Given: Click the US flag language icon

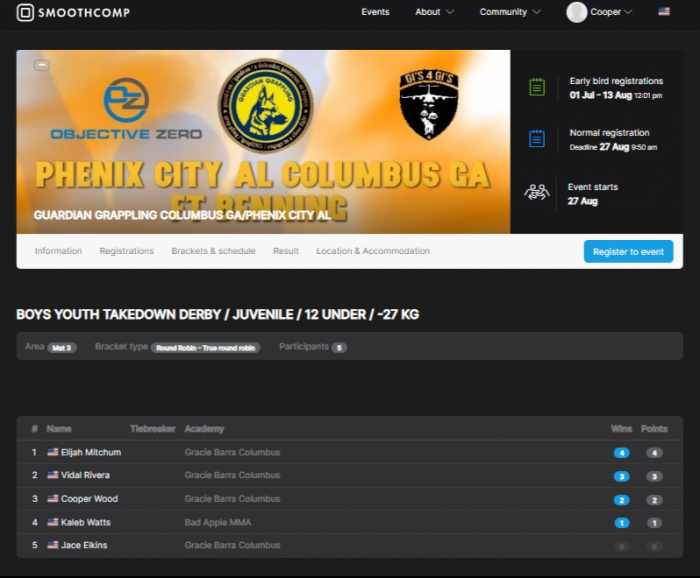Looking at the screenshot, I should coord(664,12).
